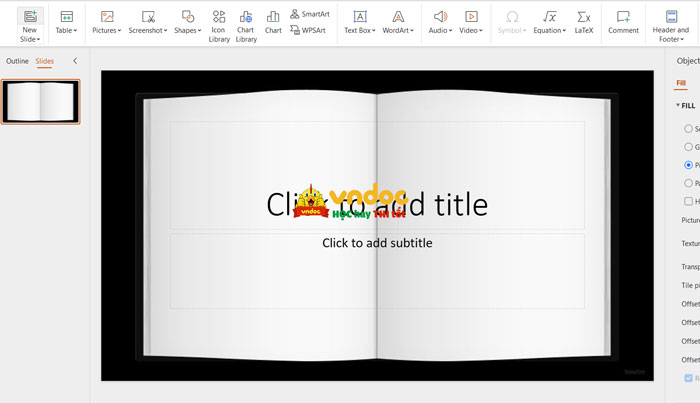Select the second fill radio option
The image size is (700, 403).
(688, 146)
